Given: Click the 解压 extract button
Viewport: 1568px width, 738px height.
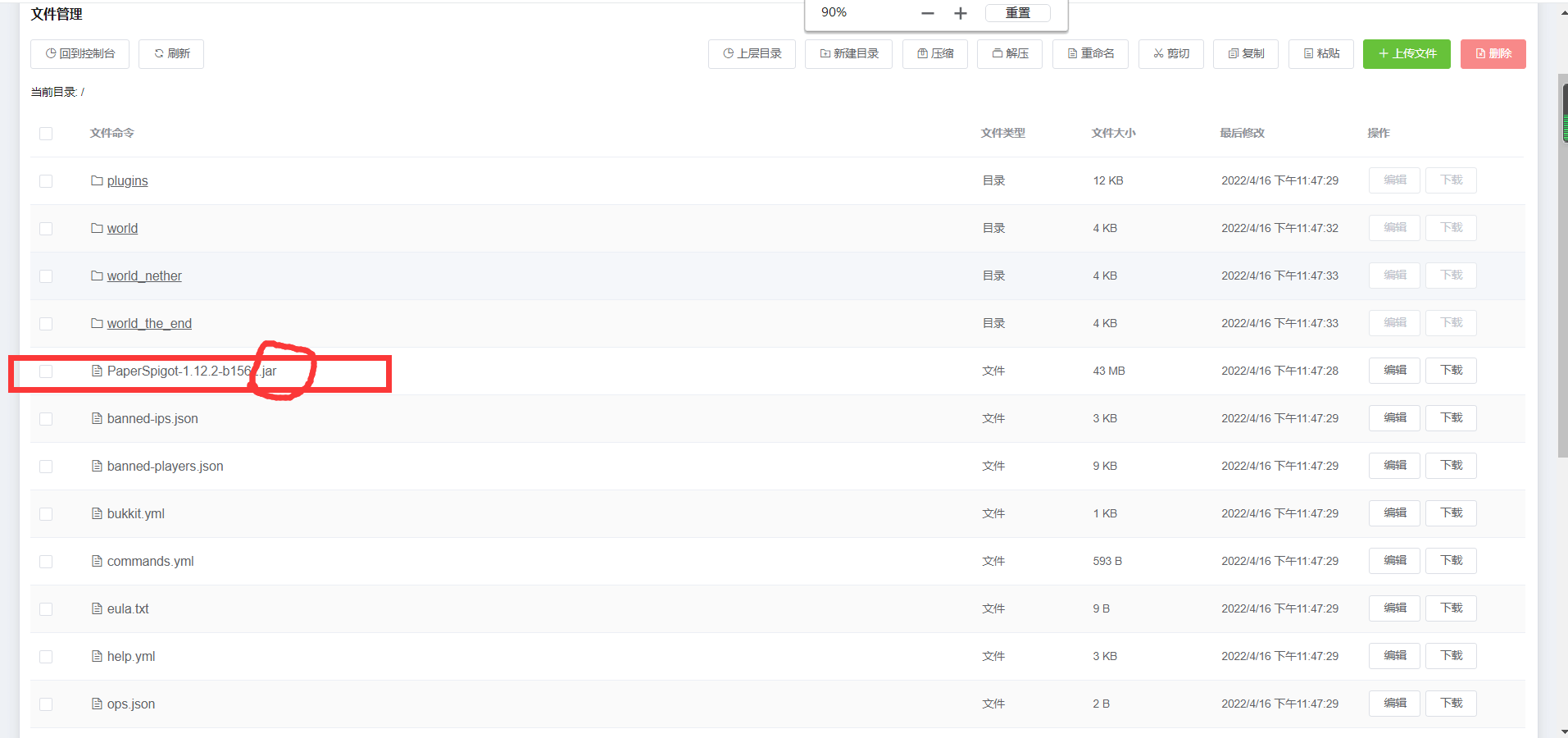Looking at the screenshot, I should point(1010,54).
